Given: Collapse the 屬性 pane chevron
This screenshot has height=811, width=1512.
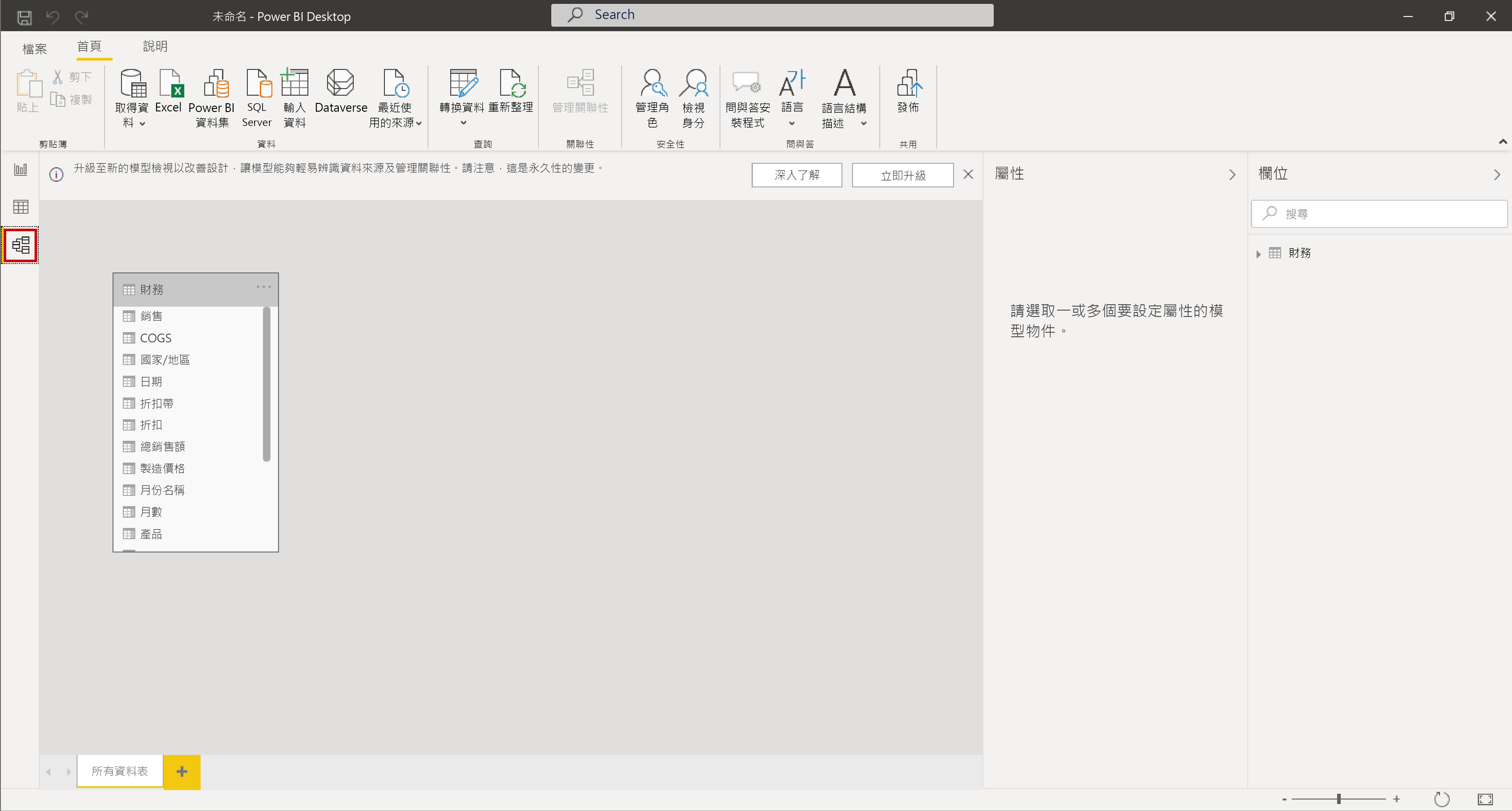Looking at the screenshot, I should pos(1232,174).
